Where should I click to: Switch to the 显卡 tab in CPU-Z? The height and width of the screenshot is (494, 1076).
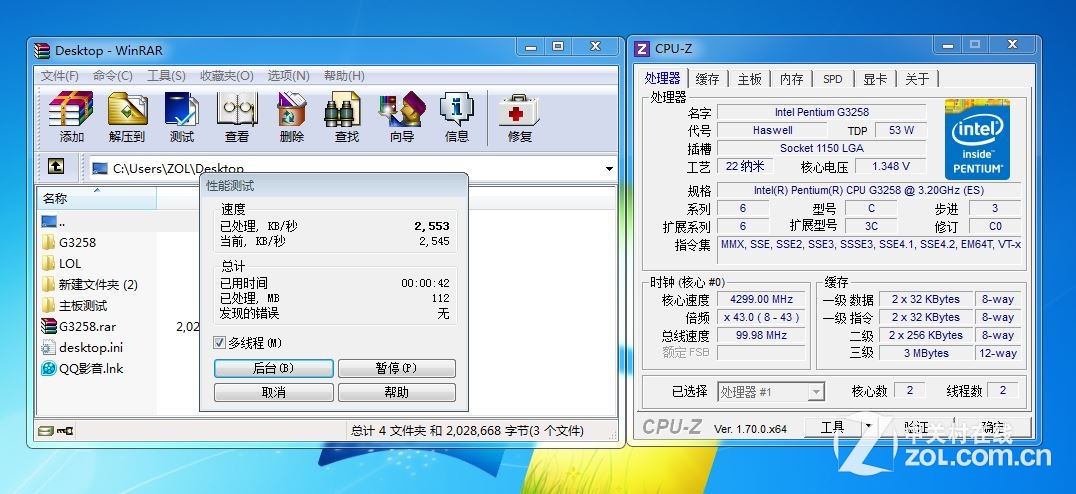[x=875, y=79]
